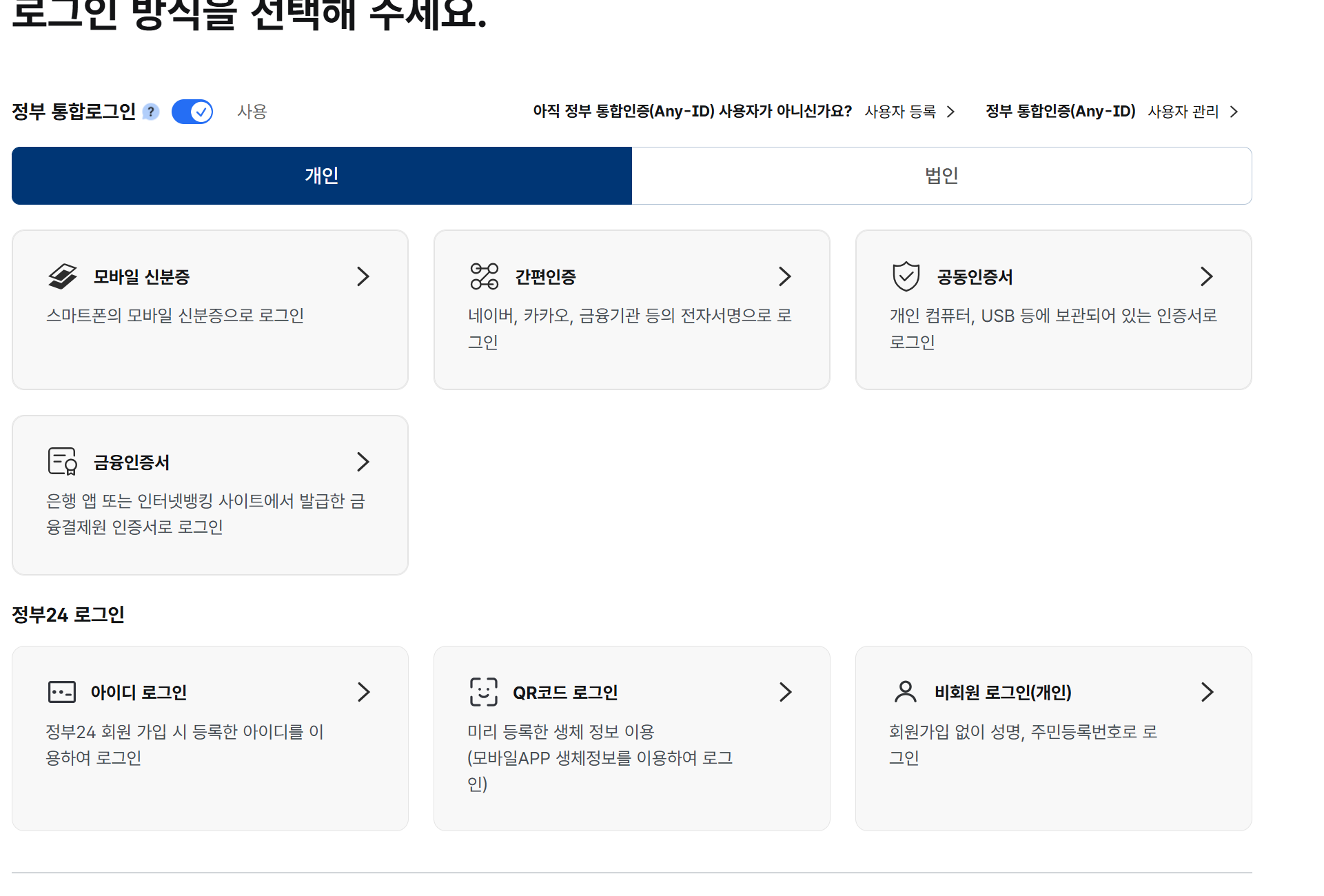Select the 공동인증서 shield icon
Image resolution: width=1324 pixels, height=896 pixels.
tap(906, 276)
